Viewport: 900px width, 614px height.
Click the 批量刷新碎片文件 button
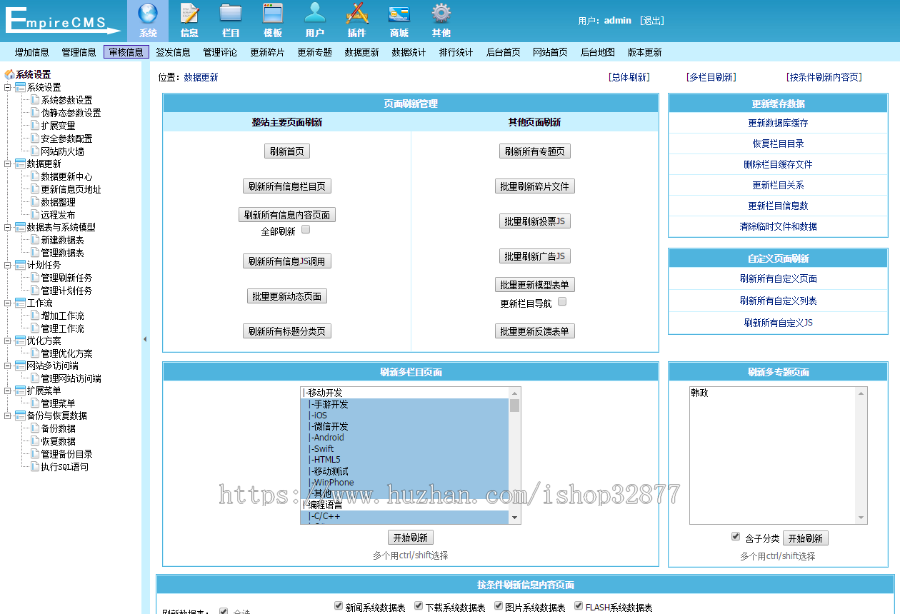coord(534,186)
